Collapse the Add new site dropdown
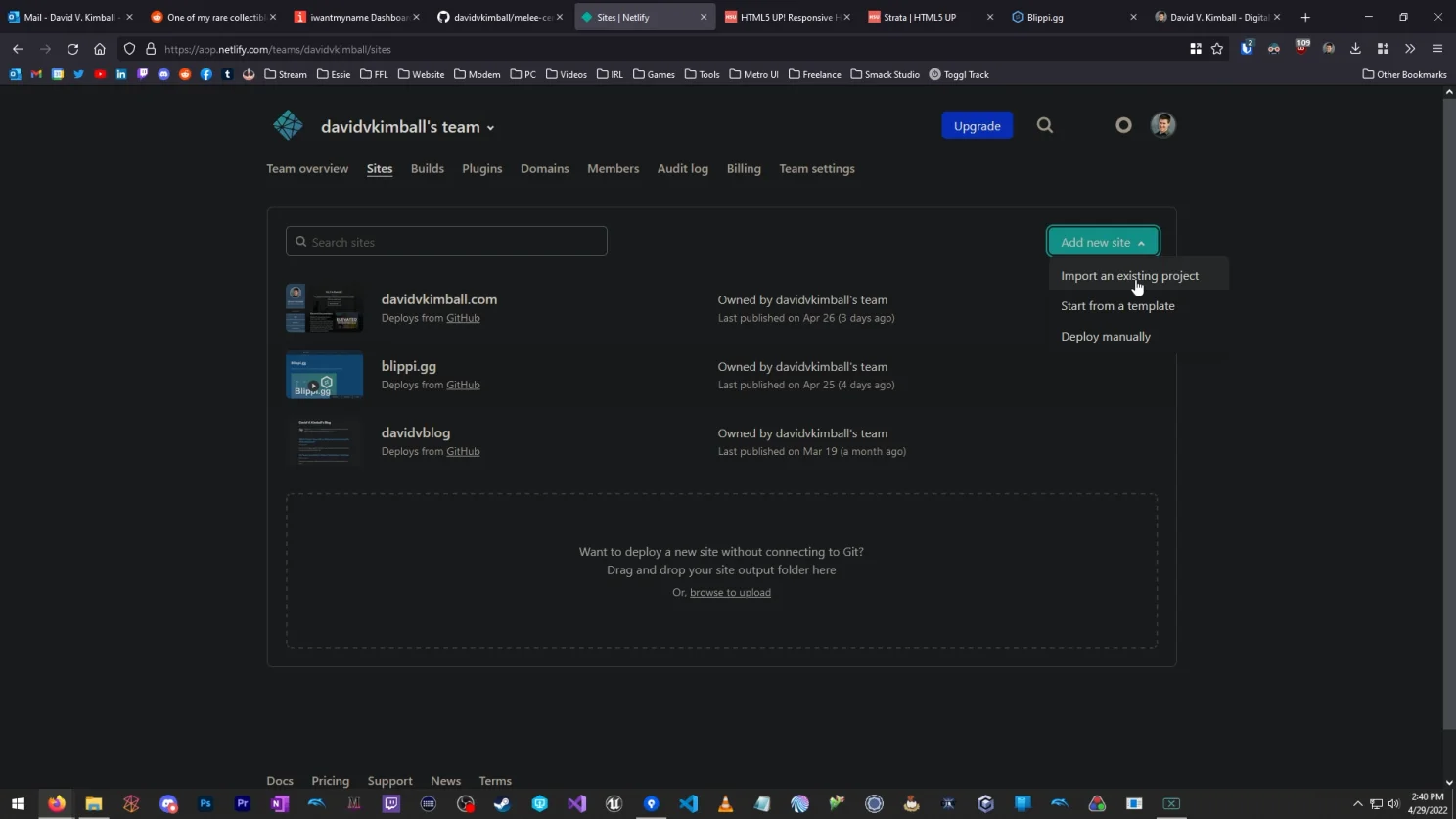 pos(1102,242)
